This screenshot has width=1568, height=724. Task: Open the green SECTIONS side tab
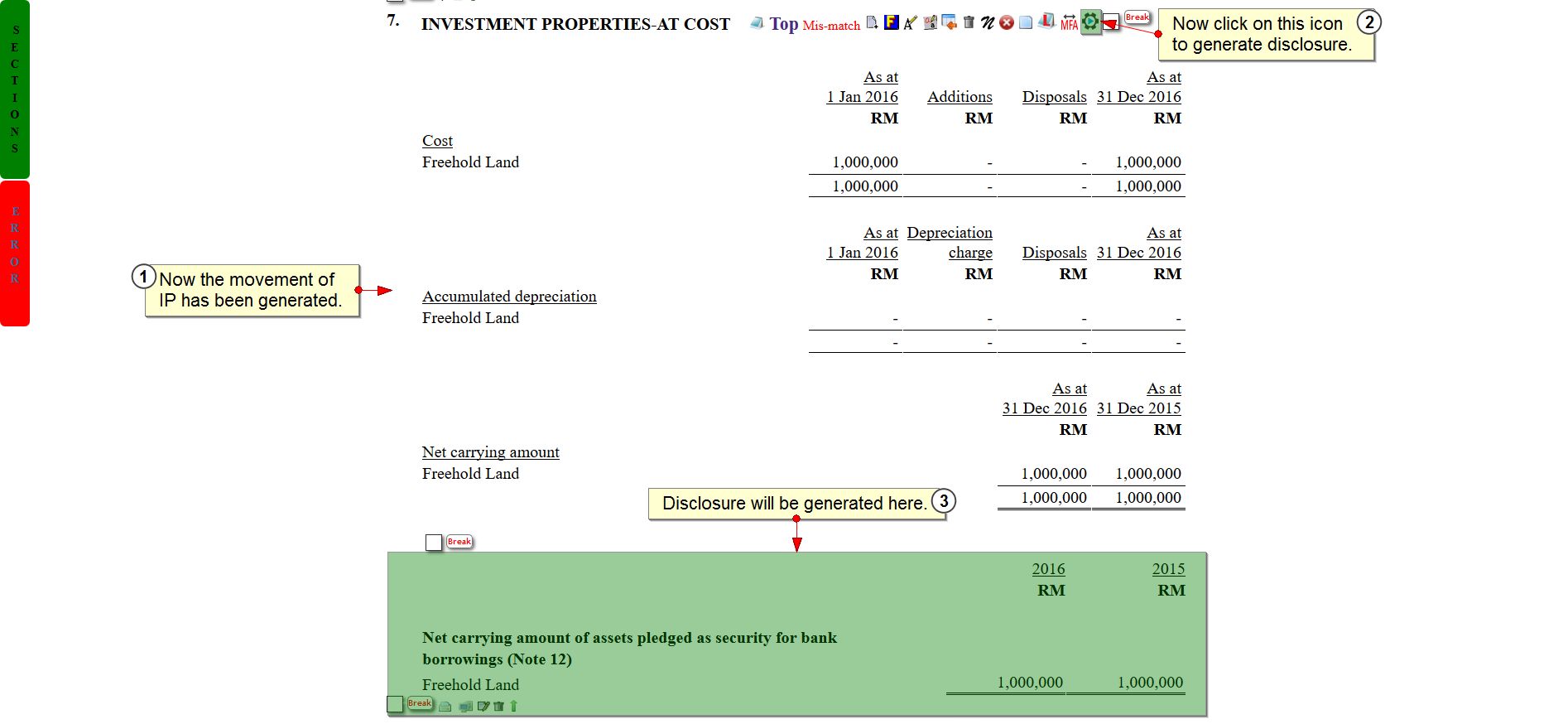(15, 89)
